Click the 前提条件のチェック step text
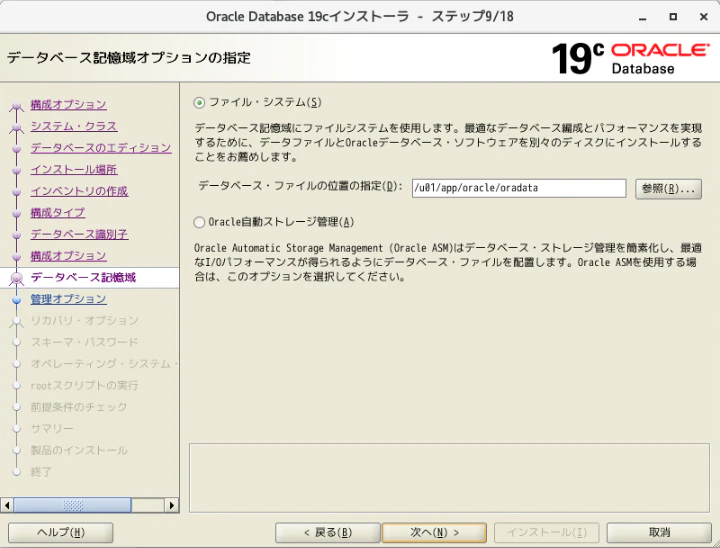720x548 pixels. pyautogui.click(x=79, y=407)
